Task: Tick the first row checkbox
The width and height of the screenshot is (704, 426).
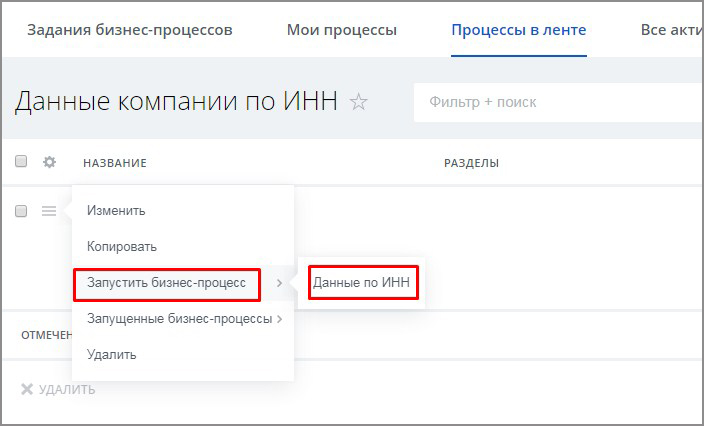Action: [21, 211]
